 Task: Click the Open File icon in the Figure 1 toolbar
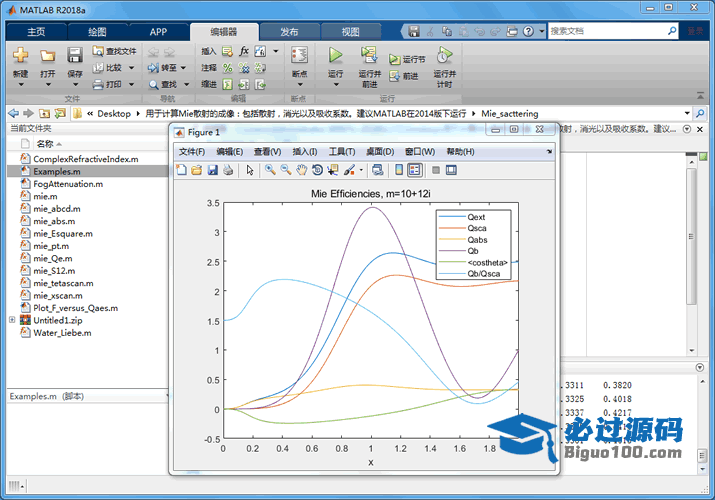pyautogui.click(x=197, y=170)
